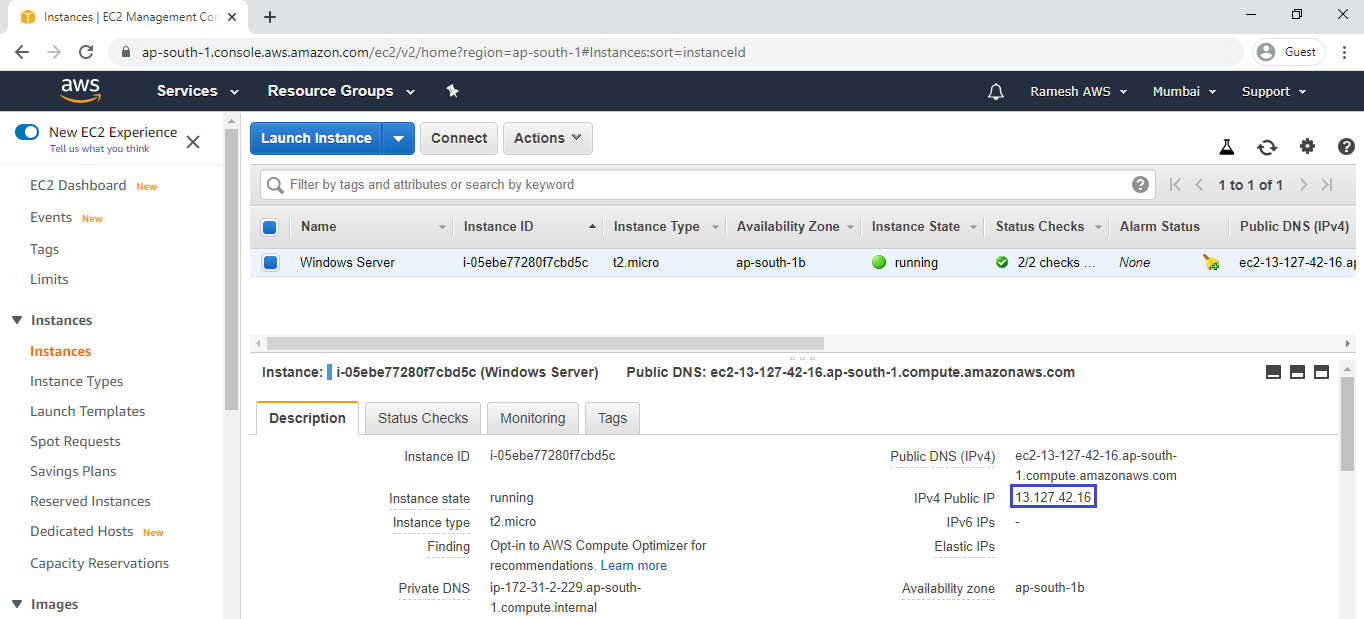
Task: Click the Launch Instance button
Action: (x=316, y=138)
